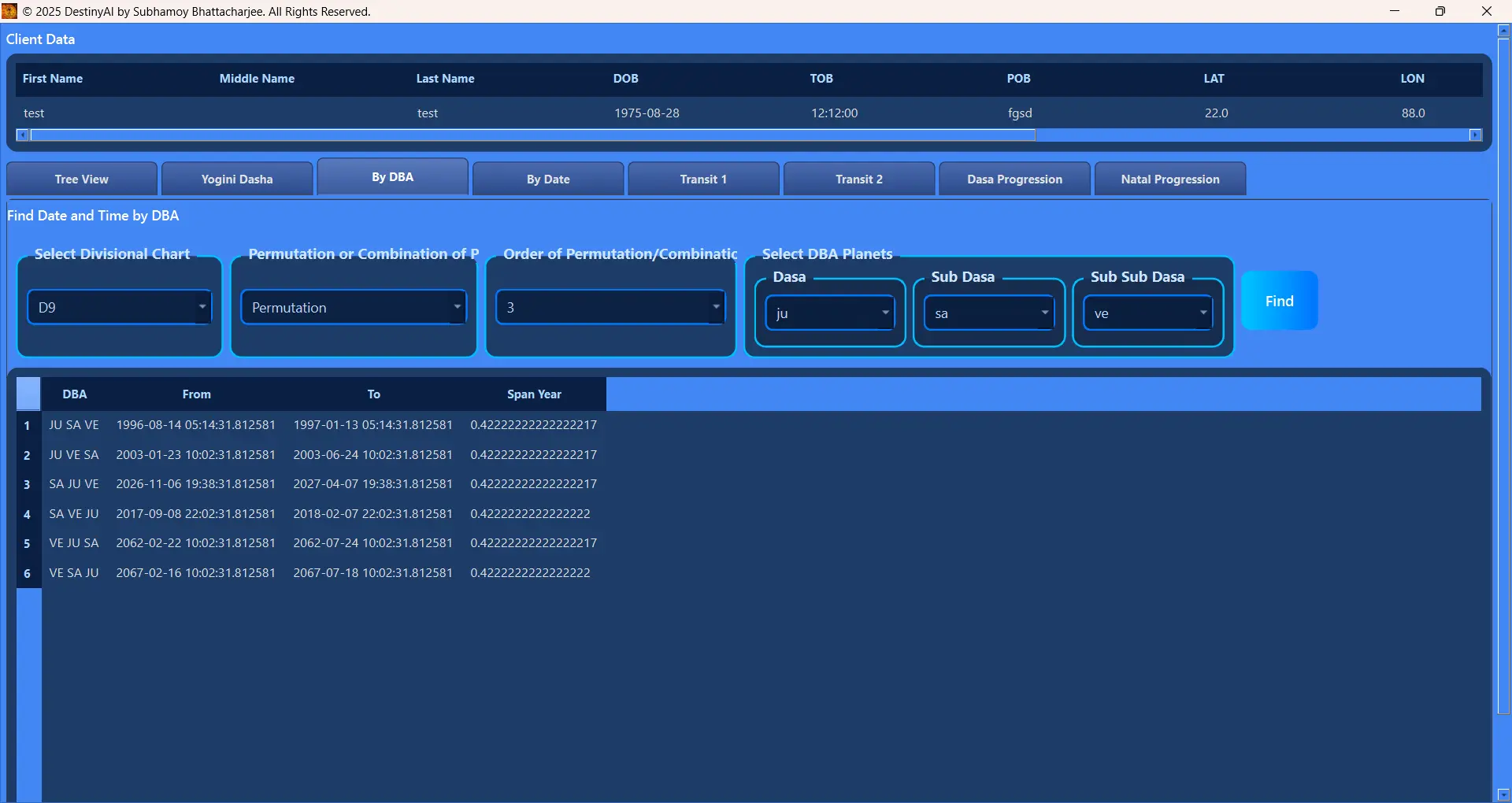Click the From date of JU VE SA row
The width and height of the screenshot is (1512, 803).
click(x=195, y=455)
